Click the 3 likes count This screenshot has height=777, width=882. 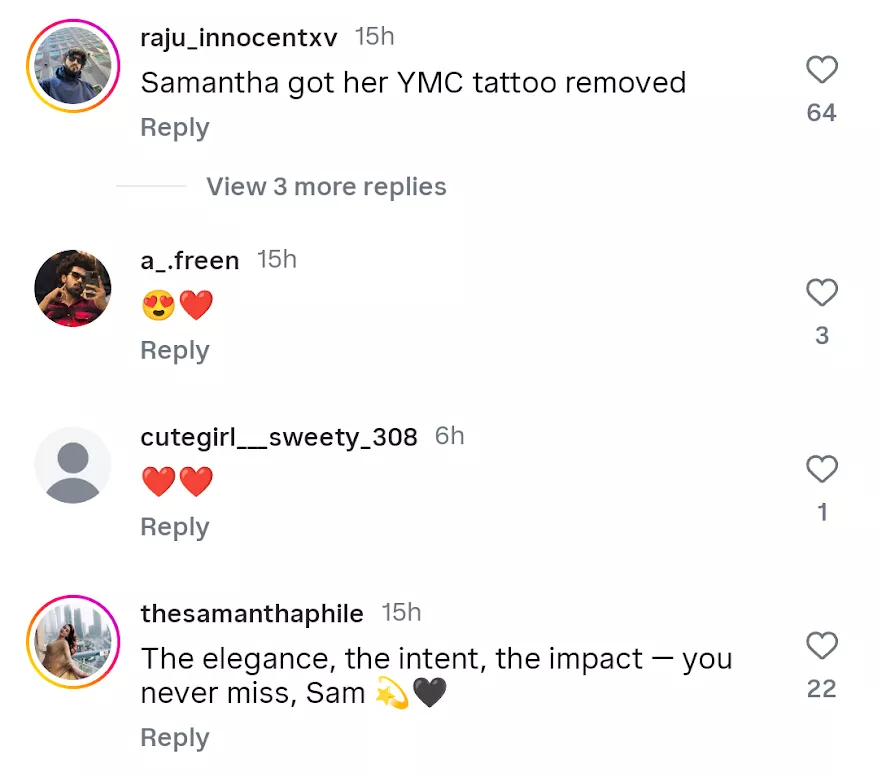[821, 336]
